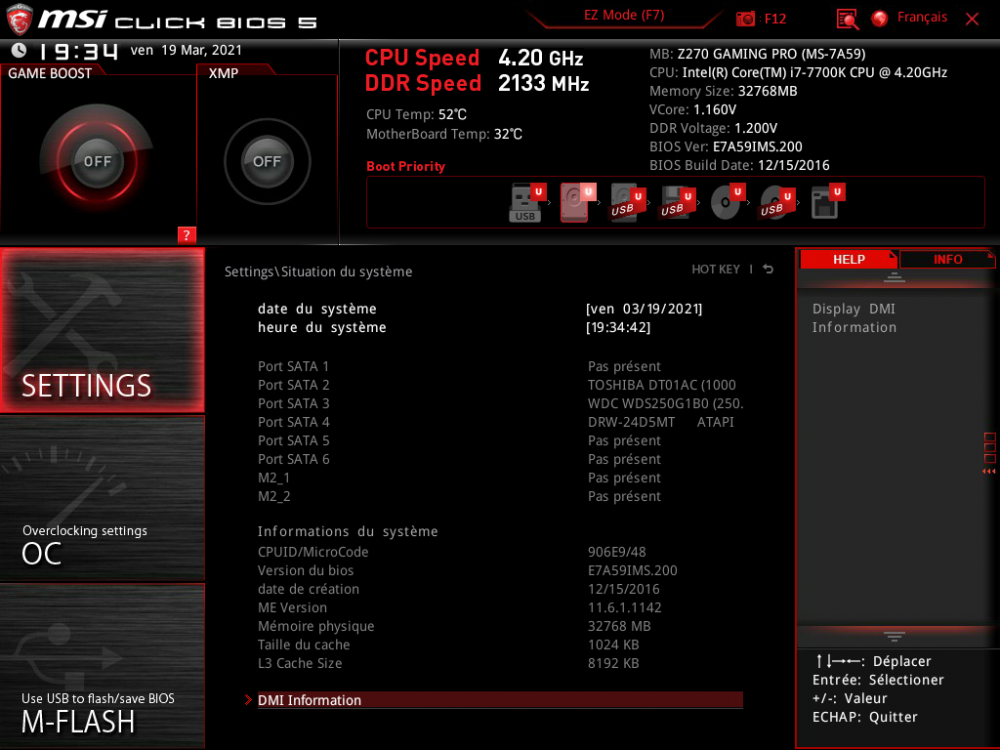
Task: Click the MSI dragon shield logo
Action: coord(18,18)
